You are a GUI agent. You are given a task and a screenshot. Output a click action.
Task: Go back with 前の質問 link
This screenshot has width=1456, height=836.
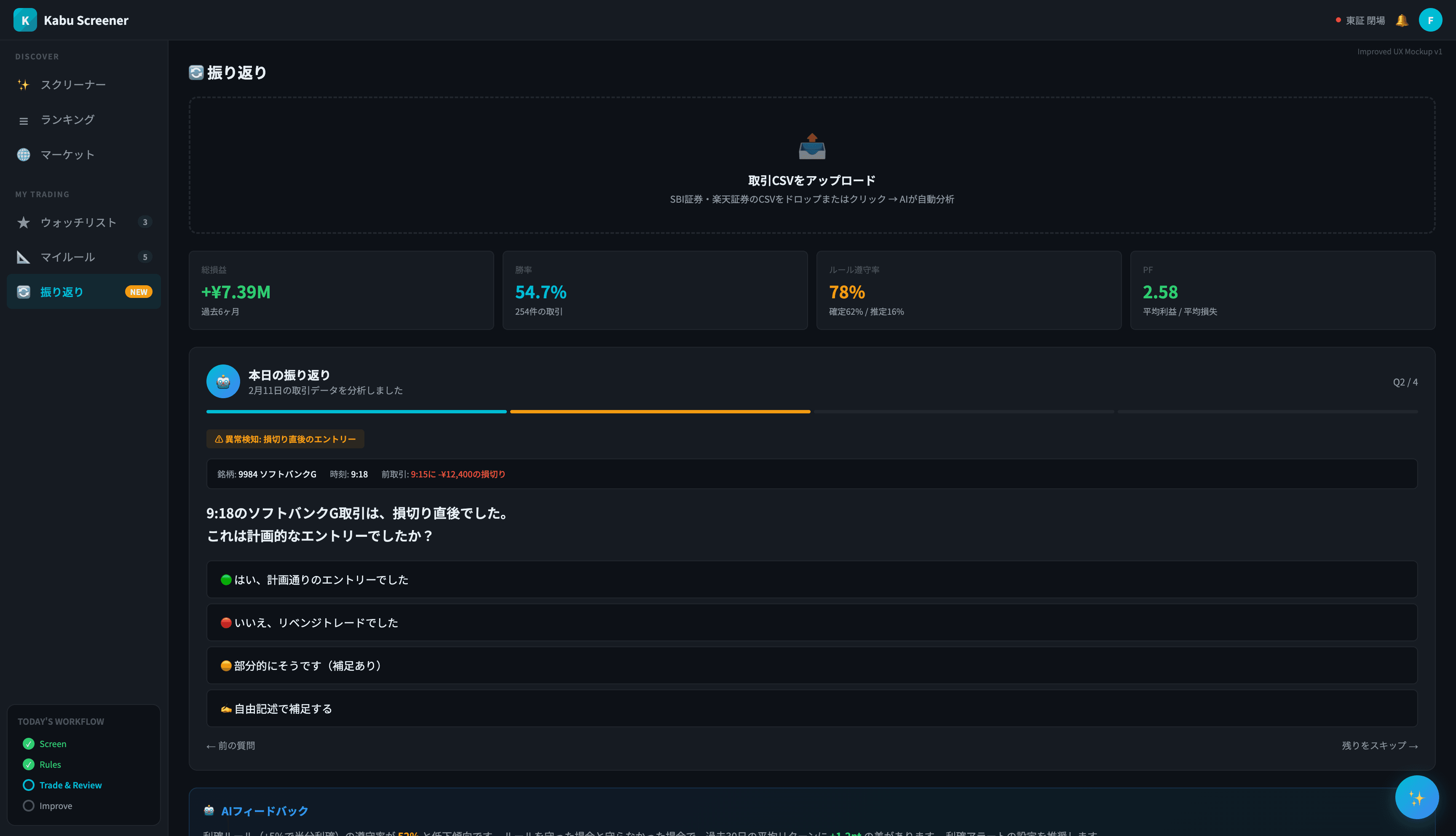click(231, 745)
